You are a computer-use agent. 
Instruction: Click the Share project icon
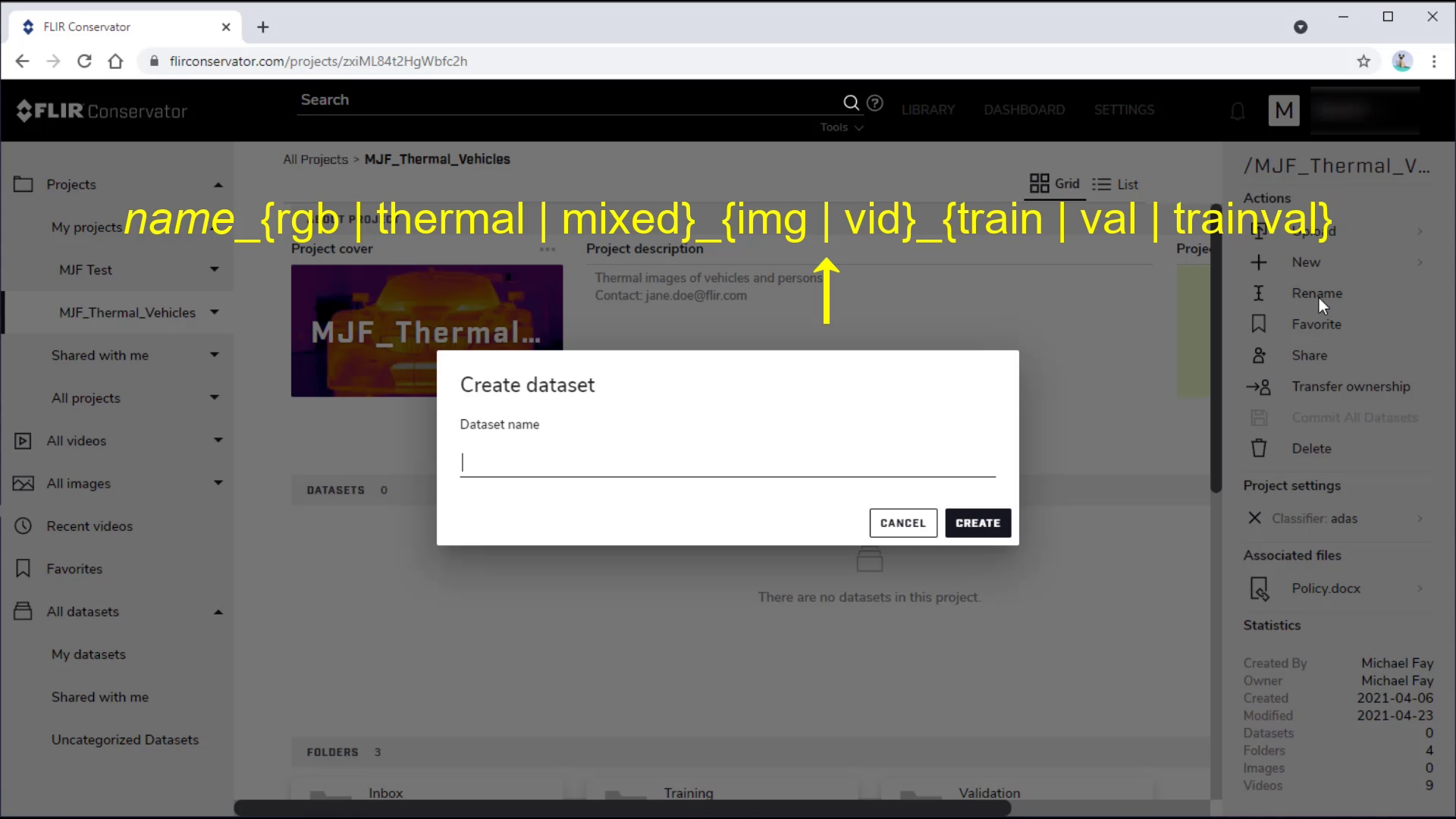click(1262, 356)
